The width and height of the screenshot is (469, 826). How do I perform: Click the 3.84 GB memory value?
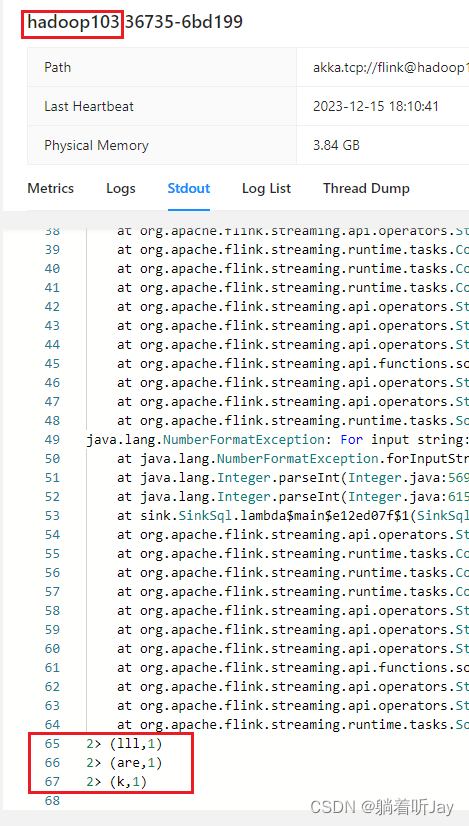336,145
